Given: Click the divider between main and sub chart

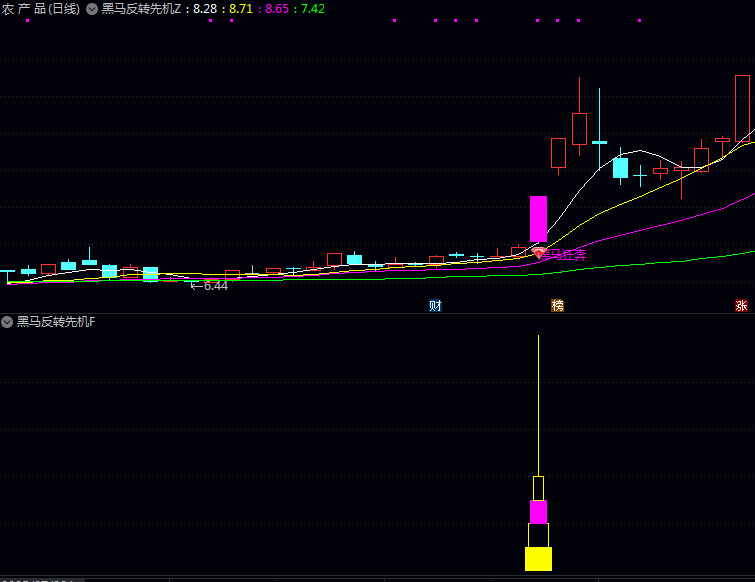Looking at the screenshot, I should (x=377, y=313).
